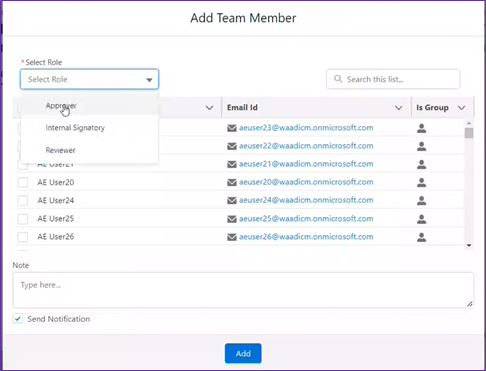The image size is (486, 371).
Task: Open aeuser25@waadicm.onmicrosoft.com email link
Action: click(306, 219)
